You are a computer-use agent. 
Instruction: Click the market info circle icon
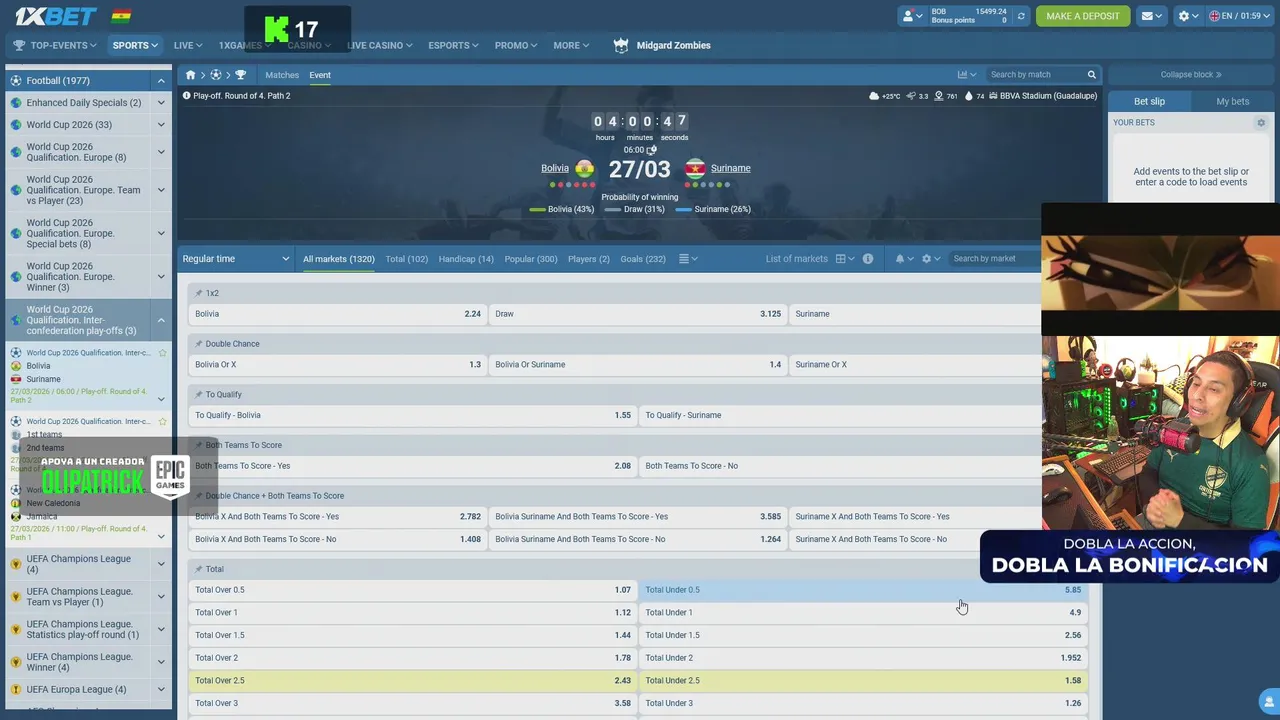click(x=868, y=259)
